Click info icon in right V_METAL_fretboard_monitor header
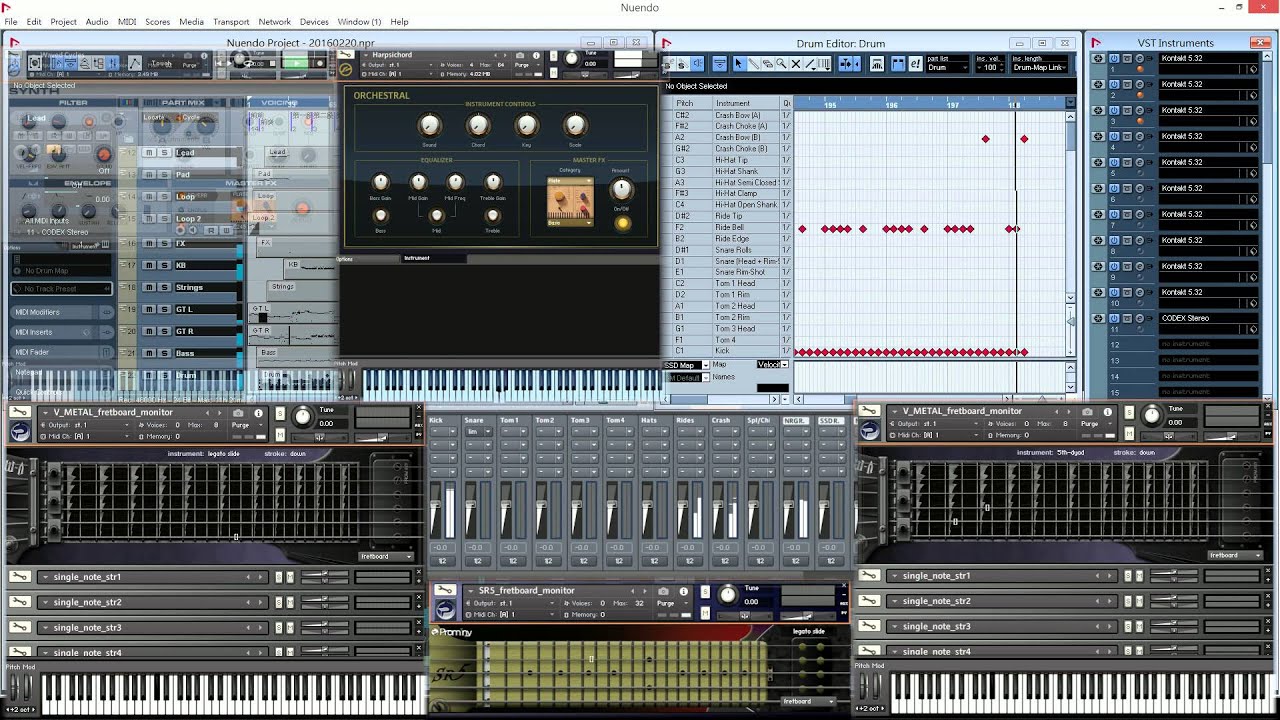Image resolution: width=1280 pixels, height=720 pixels. click(x=1107, y=411)
